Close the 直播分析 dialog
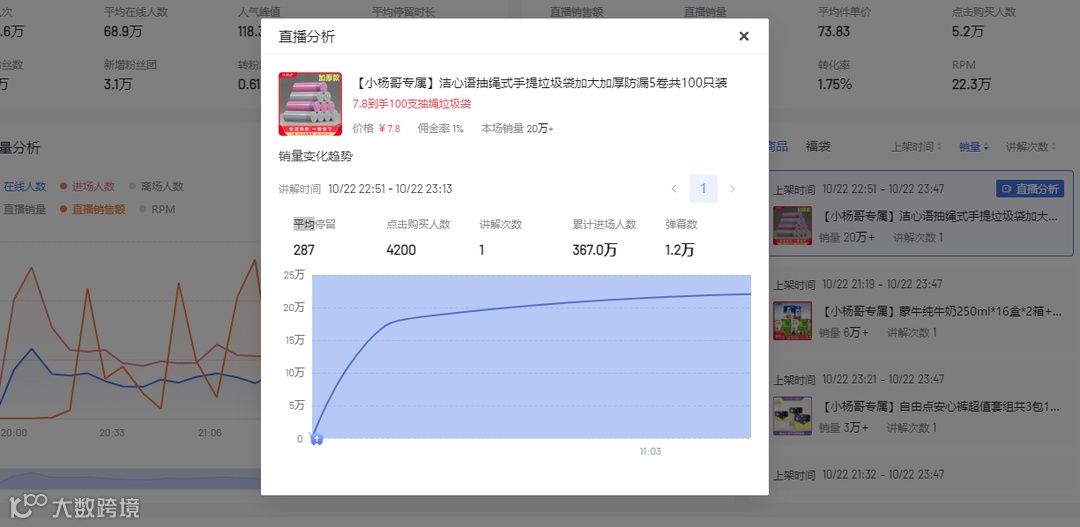The height and width of the screenshot is (527, 1080). pos(744,37)
